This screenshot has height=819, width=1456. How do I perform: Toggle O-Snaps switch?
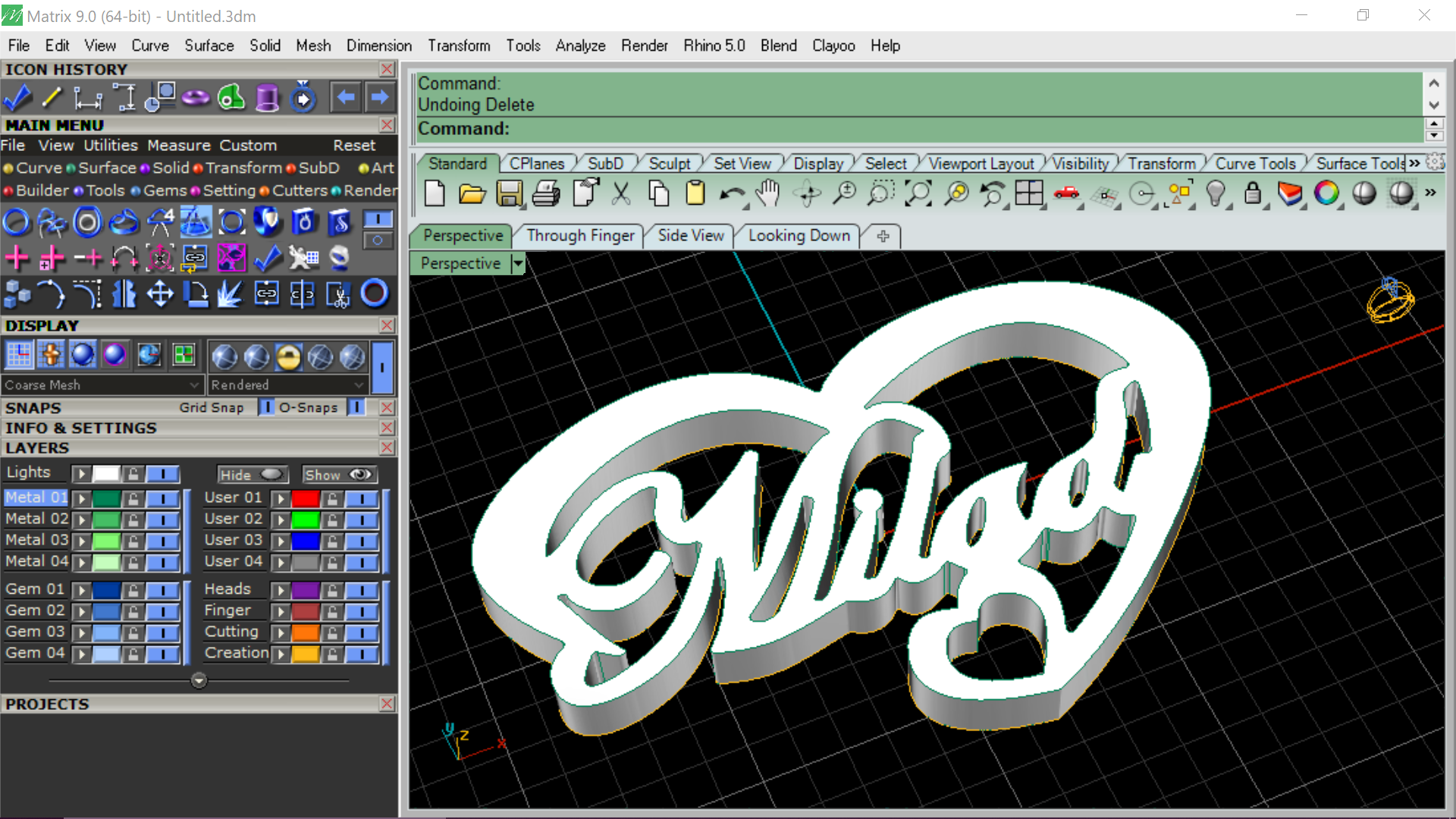pos(356,407)
